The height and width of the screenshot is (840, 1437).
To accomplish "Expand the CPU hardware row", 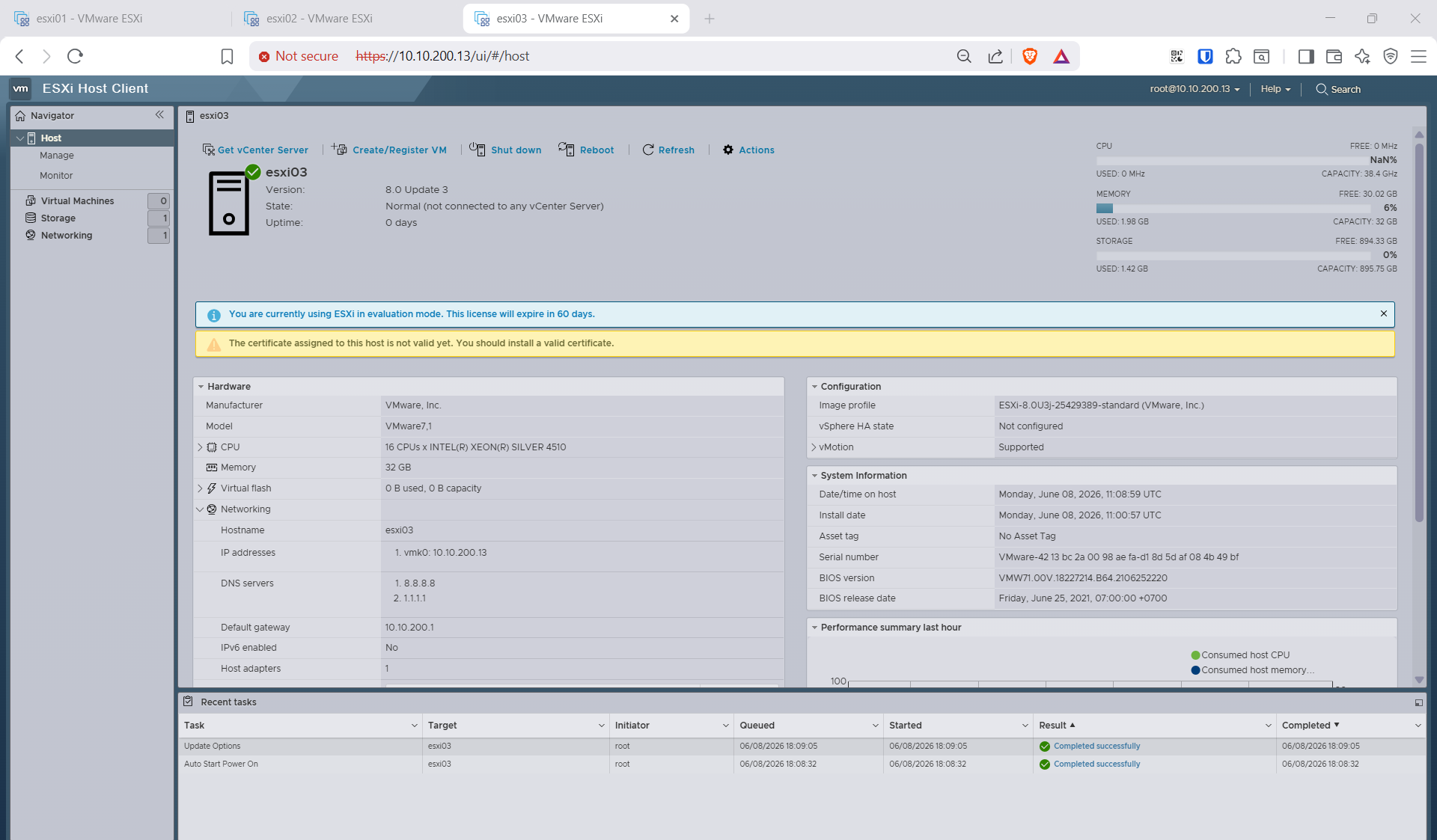I will pyautogui.click(x=200, y=447).
